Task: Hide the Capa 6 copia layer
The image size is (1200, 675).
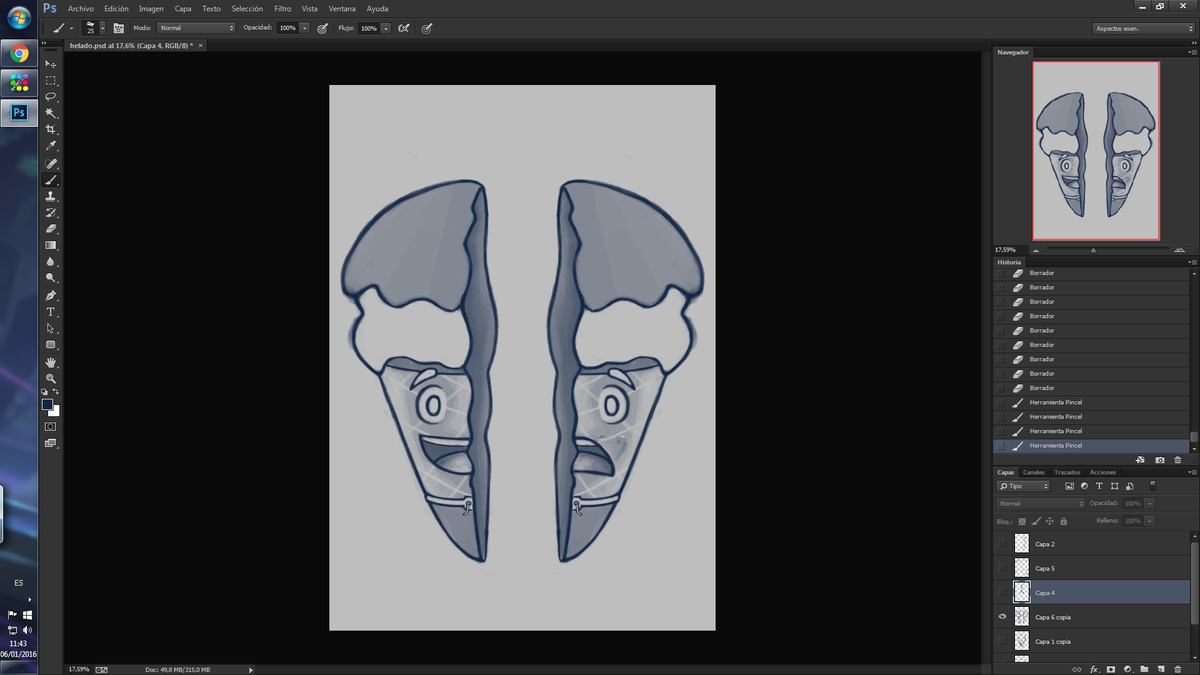Action: (x=1003, y=617)
